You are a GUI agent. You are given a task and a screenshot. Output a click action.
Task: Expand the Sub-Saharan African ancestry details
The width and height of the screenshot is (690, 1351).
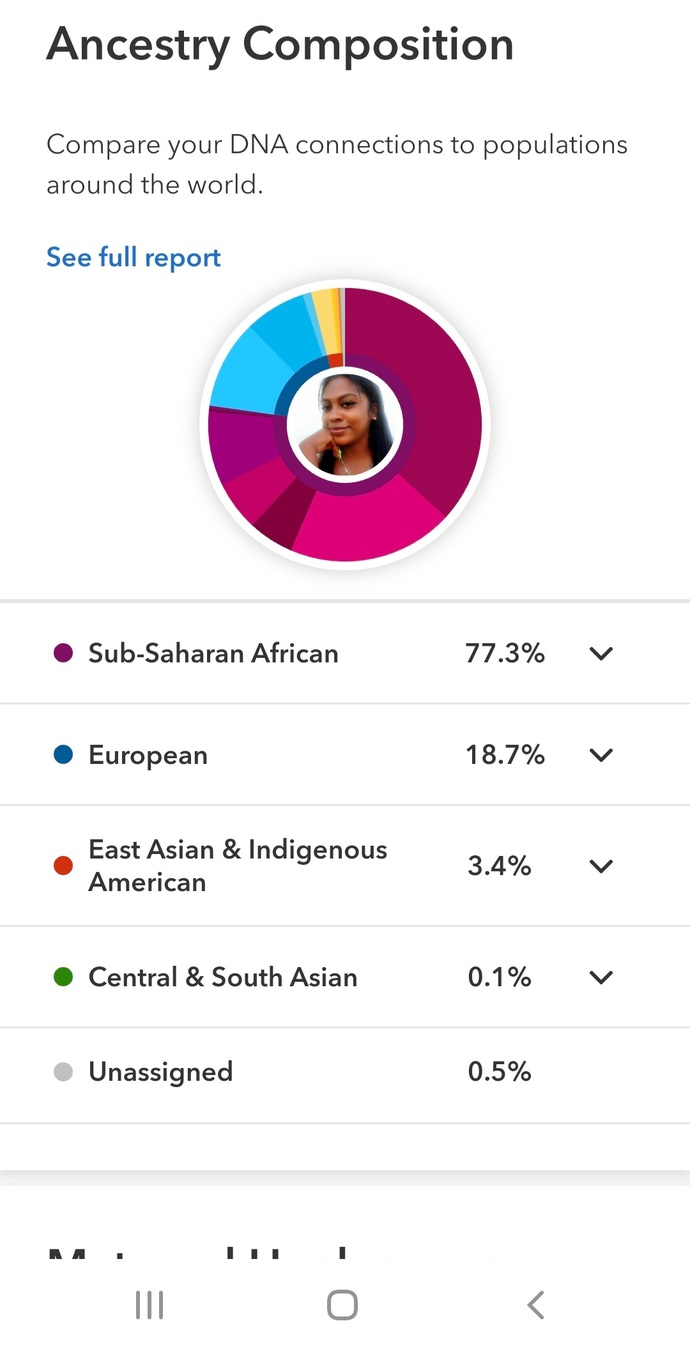600,653
